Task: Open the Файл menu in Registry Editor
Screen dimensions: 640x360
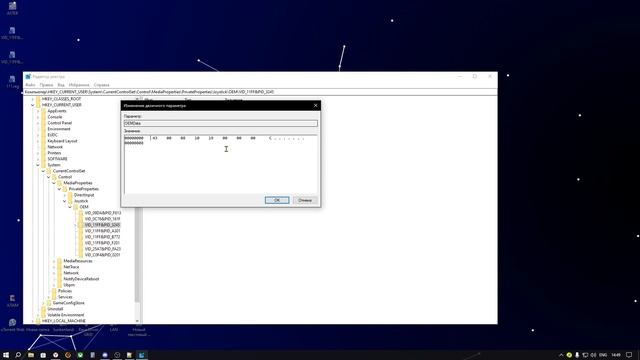Action: point(30,85)
